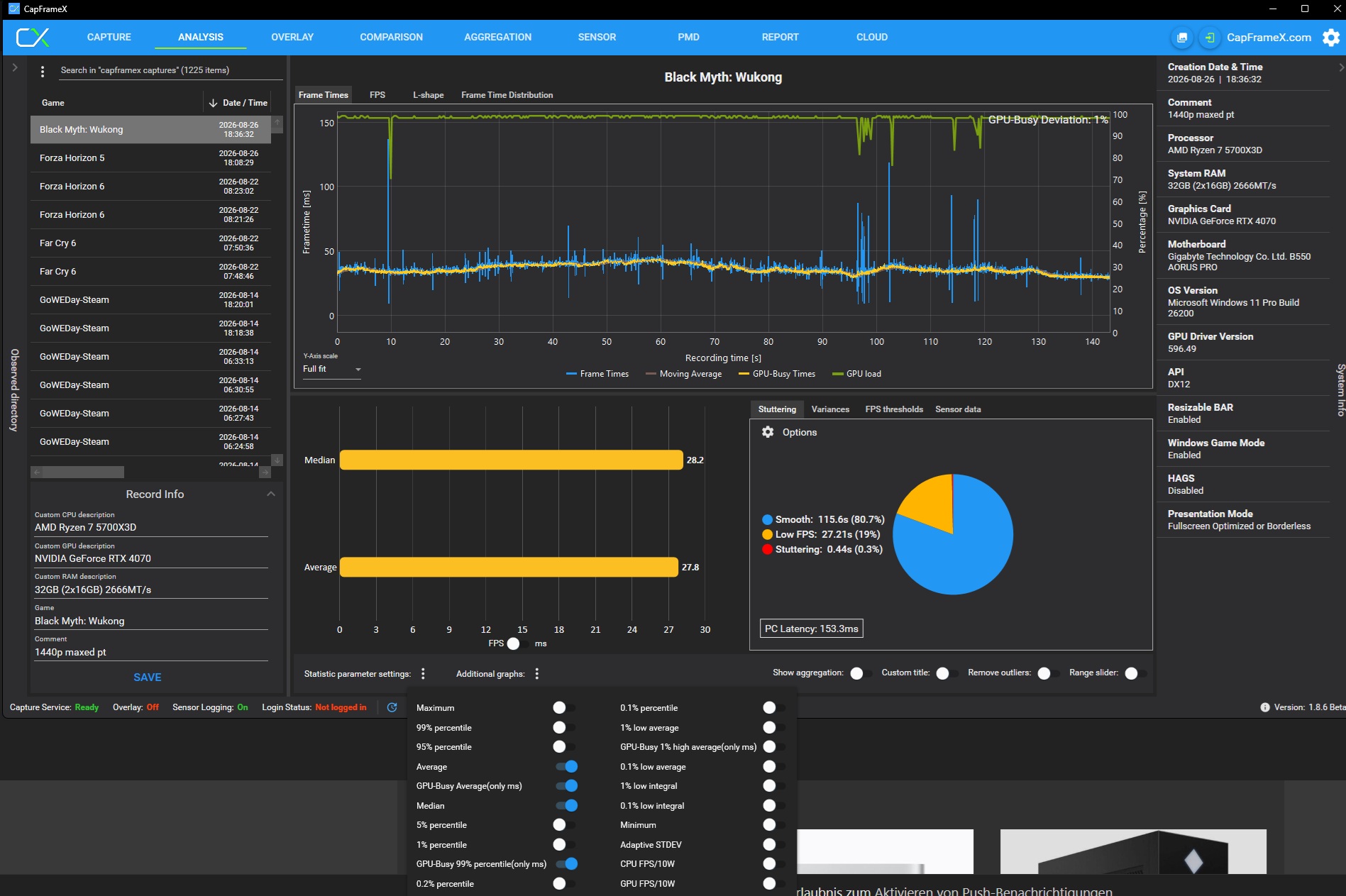The width and height of the screenshot is (1346, 896).
Task: Open the CapFrameX.com link
Action: (1269, 38)
